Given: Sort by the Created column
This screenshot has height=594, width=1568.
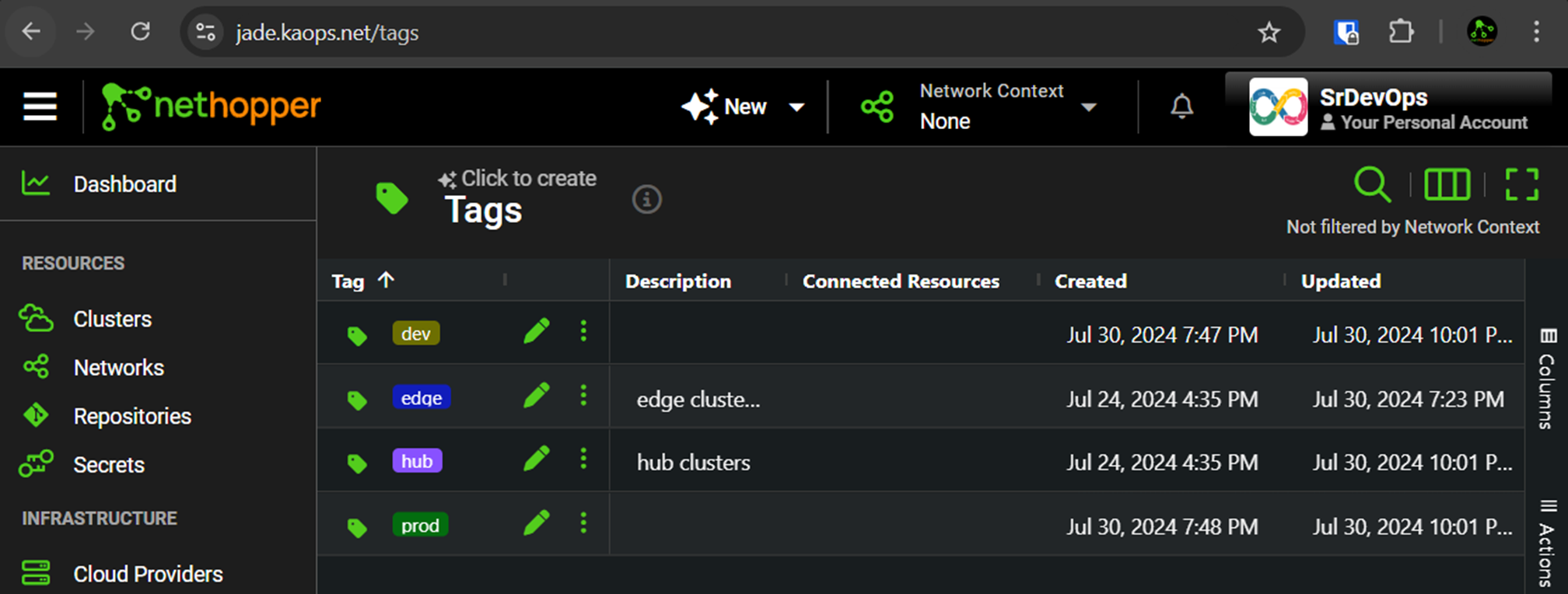Looking at the screenshot, I should 1090,281.
